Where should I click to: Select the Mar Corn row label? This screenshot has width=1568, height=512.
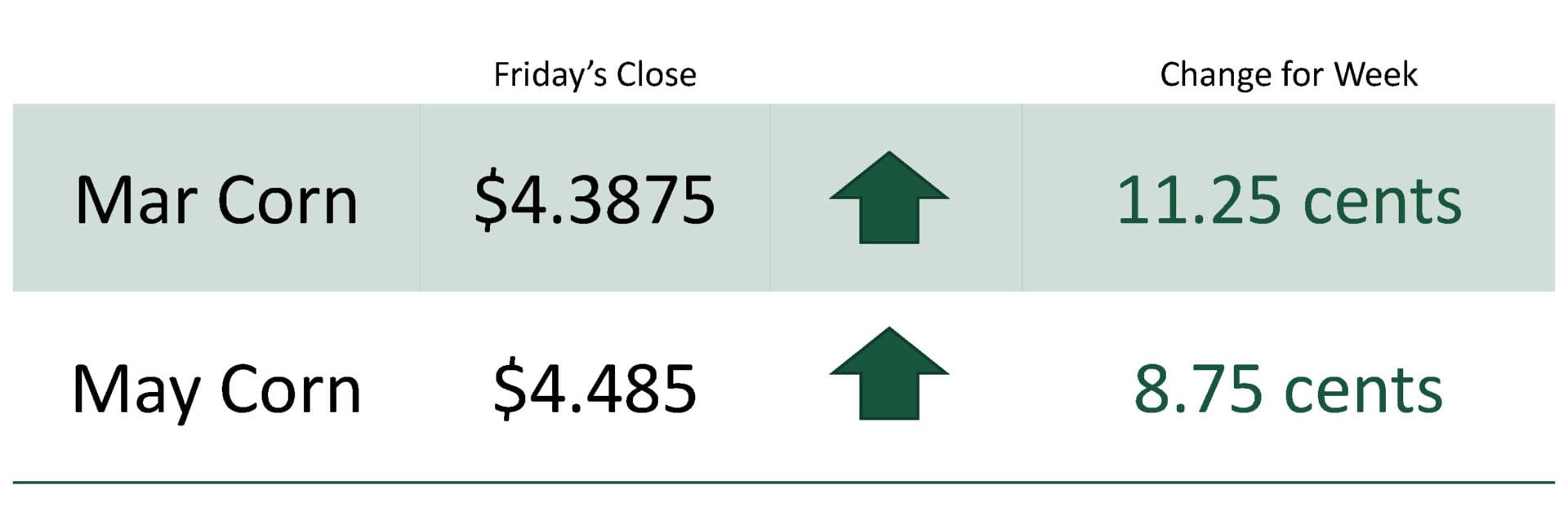coord(216,200)
